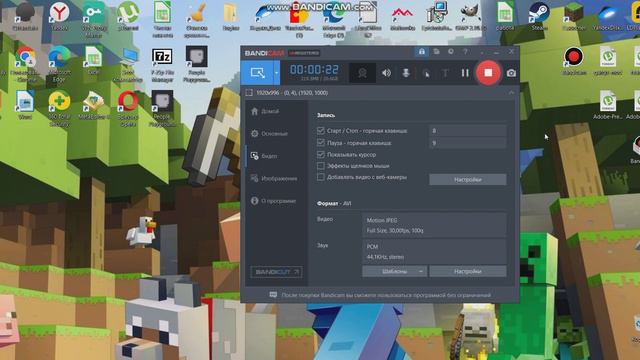The image size is (640, 360).
Task: Collapse the Bandicam panel chevron
Action: [x=511, y=93]
